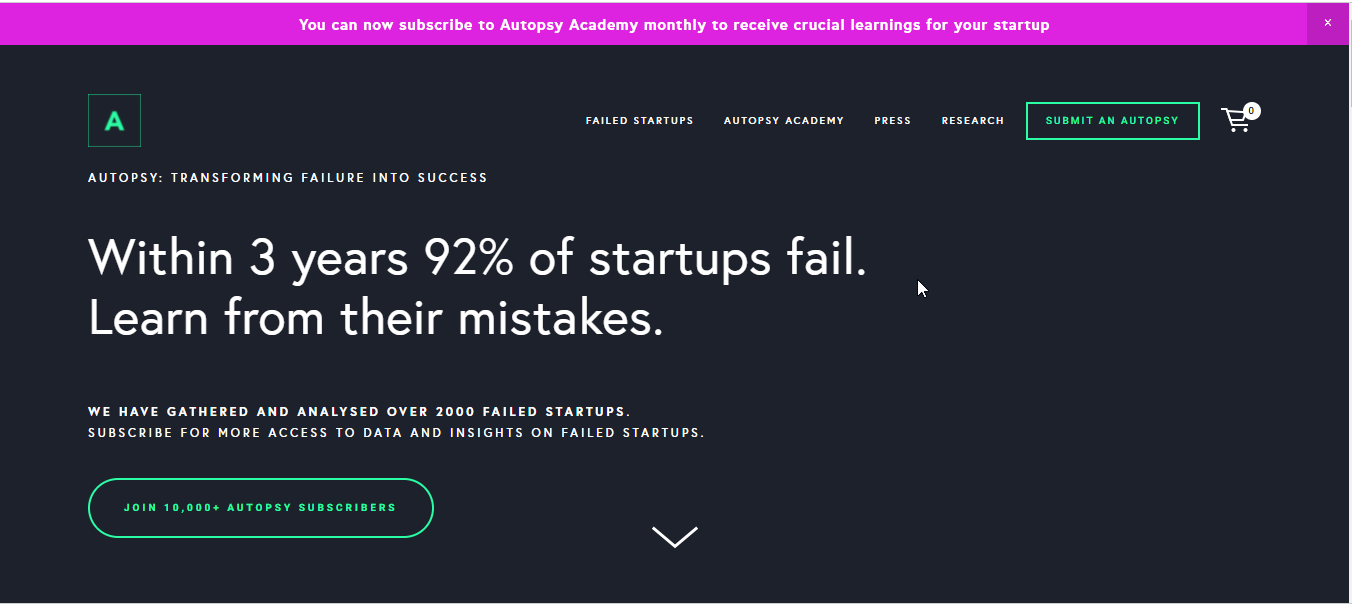Image resolution: width=1352 pixels, height=606 pixels.
Task: Click the SUBSCRIBE FOR MORE ACCESS text
Action: [395, 432]
